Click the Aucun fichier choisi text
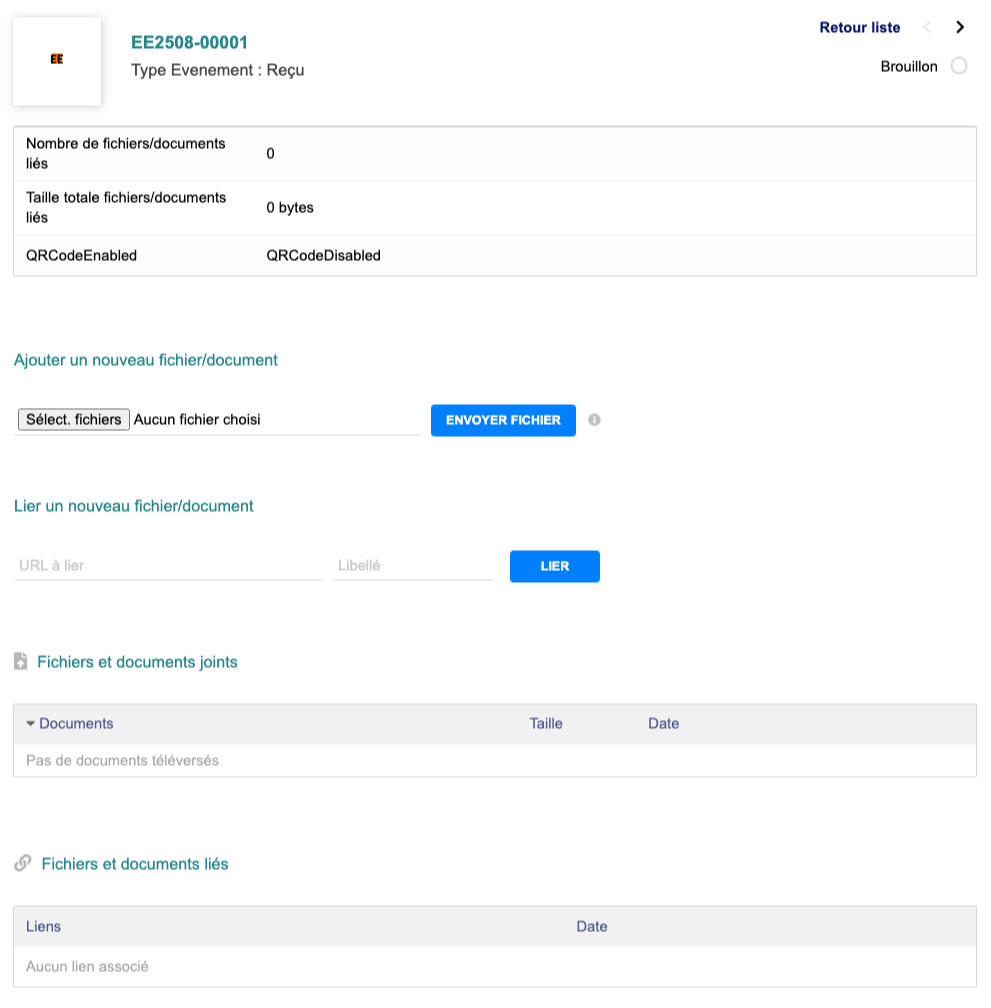This screenshot has width=991, height=1008. [x=197, y=420]
